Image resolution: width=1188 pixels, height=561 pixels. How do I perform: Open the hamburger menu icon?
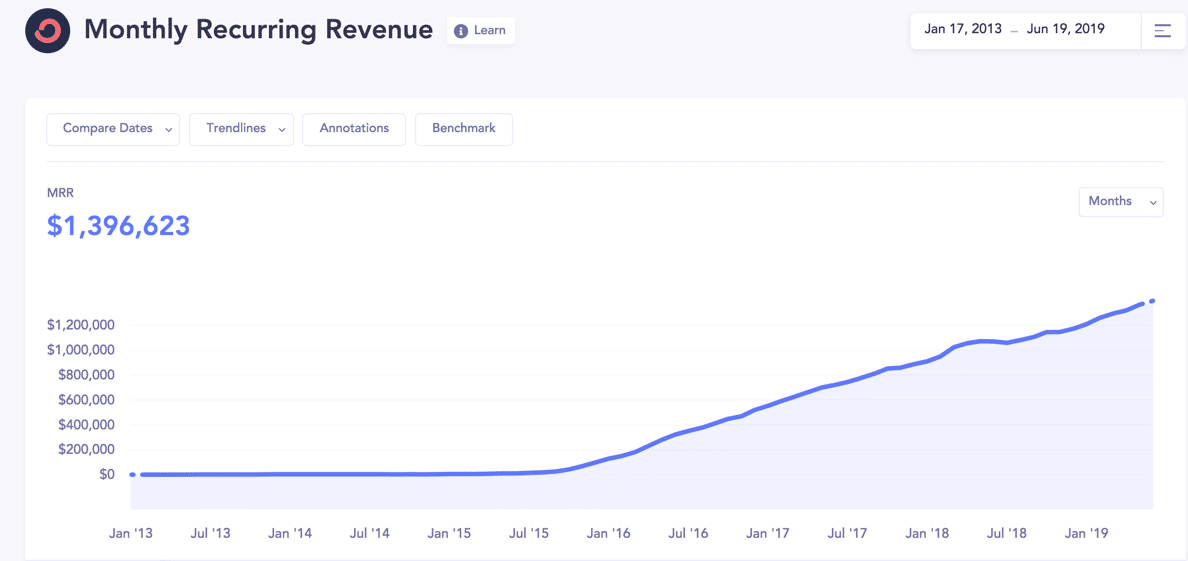(1163, 31)
